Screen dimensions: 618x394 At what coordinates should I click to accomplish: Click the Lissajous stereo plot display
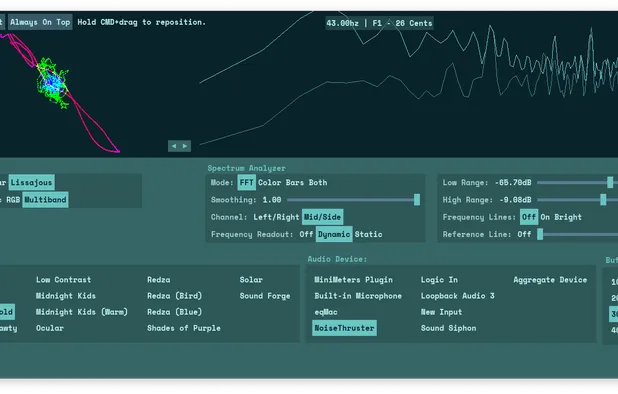(60, 93)
